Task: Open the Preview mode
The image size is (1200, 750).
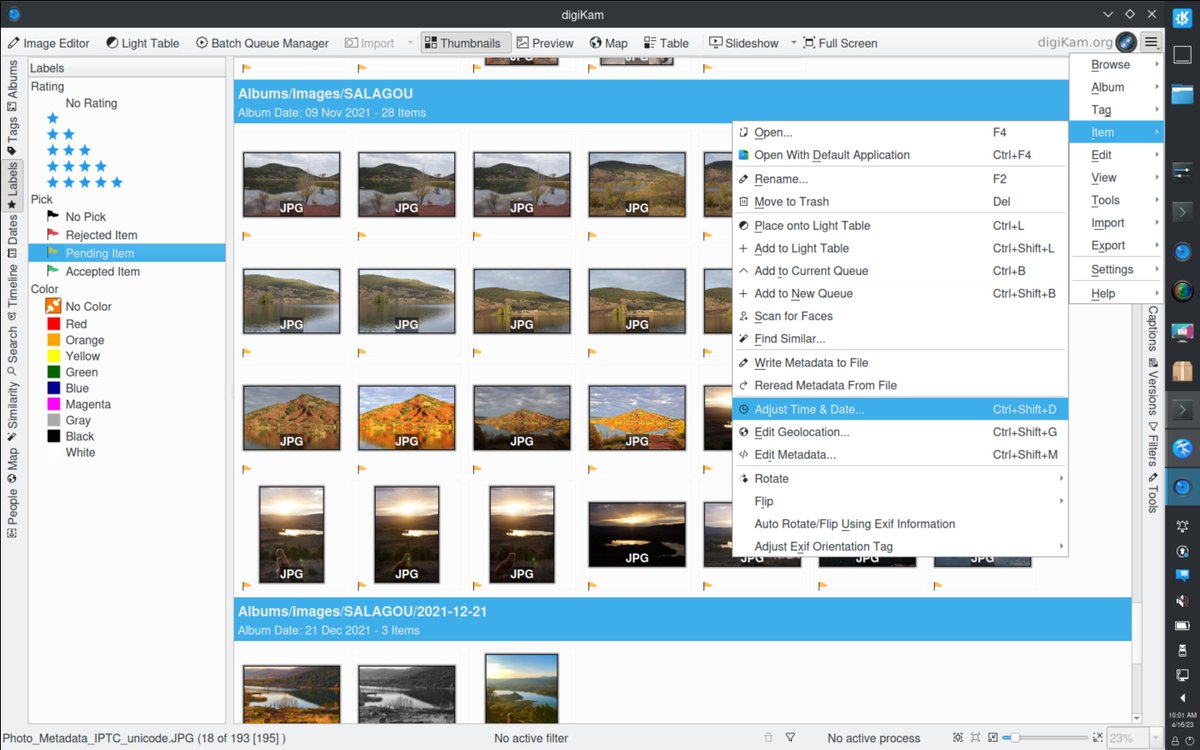Action: tap(544, 43)
